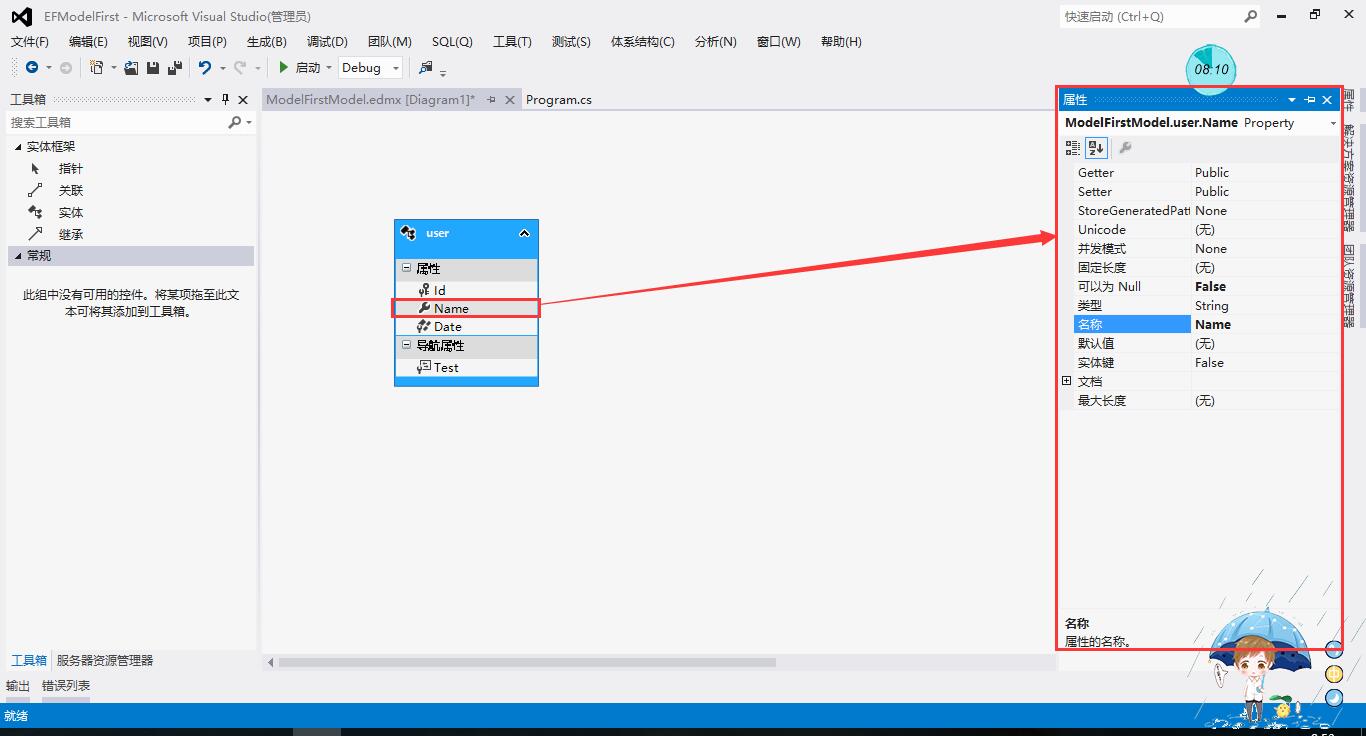Open the 生成(B) menu
Screen dimensions: 1366x736
pos(266,41)
